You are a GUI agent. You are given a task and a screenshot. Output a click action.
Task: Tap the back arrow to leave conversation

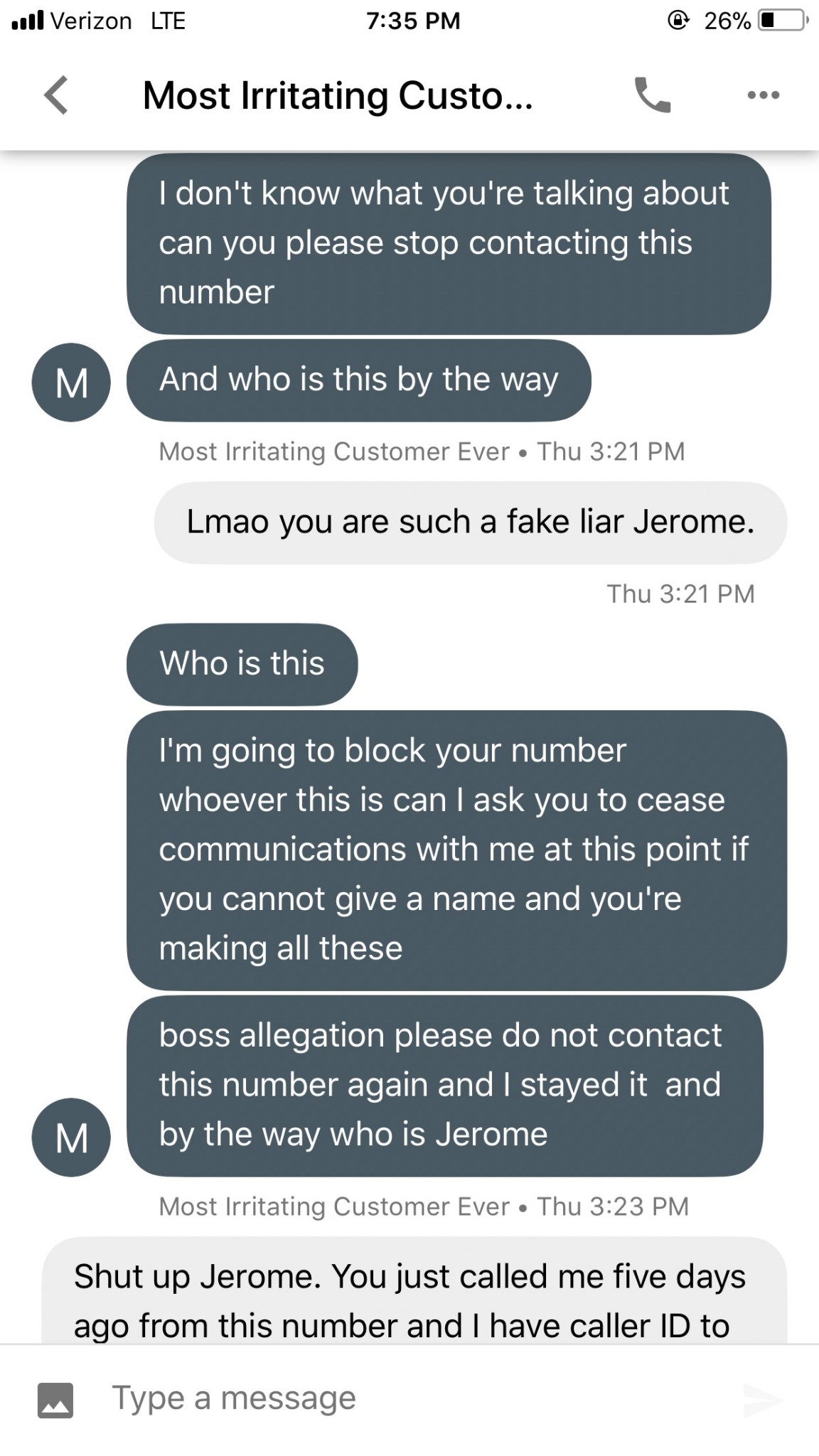click(57, 95)
